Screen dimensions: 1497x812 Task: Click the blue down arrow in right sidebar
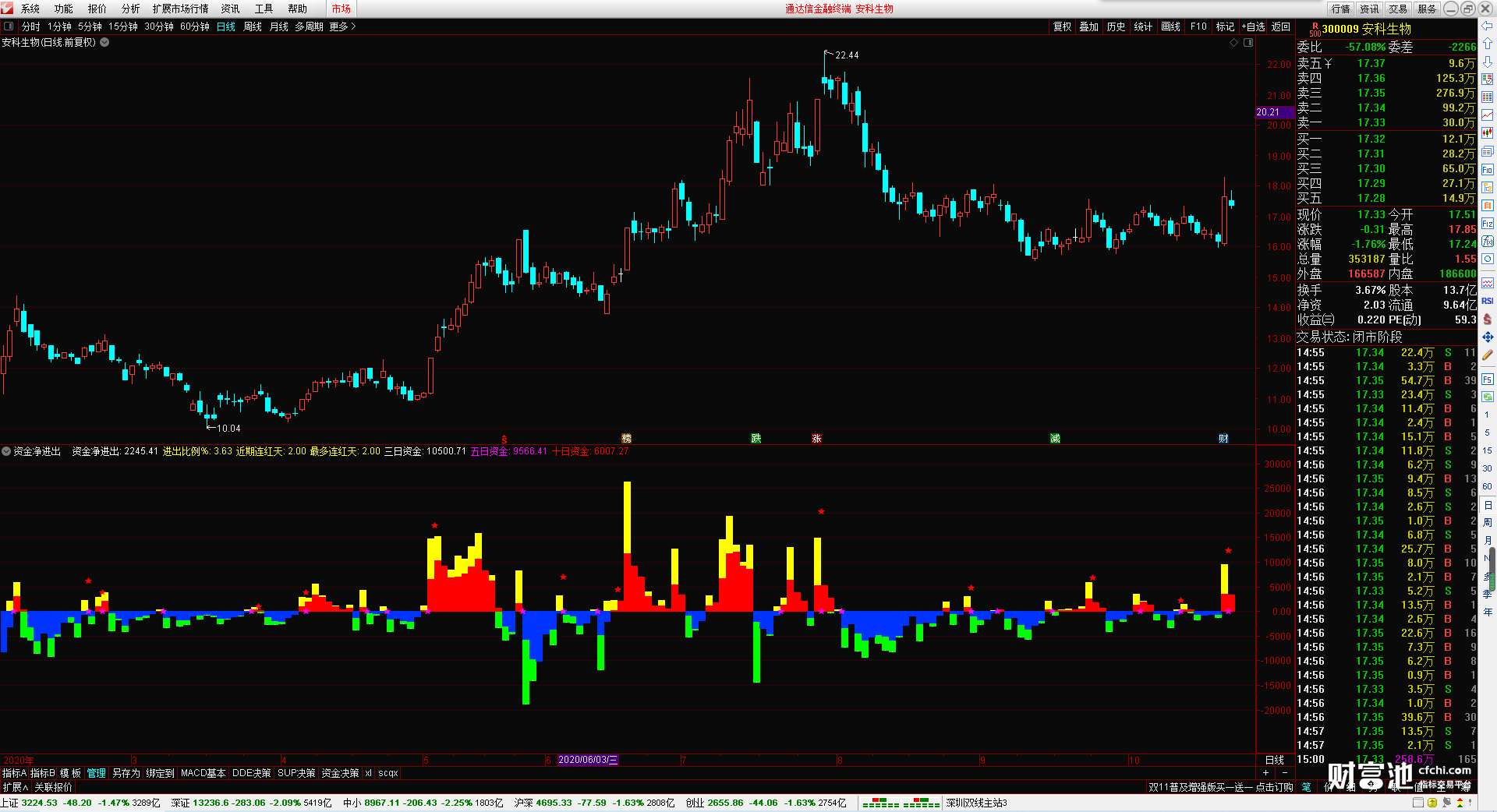click(1488, 62)
